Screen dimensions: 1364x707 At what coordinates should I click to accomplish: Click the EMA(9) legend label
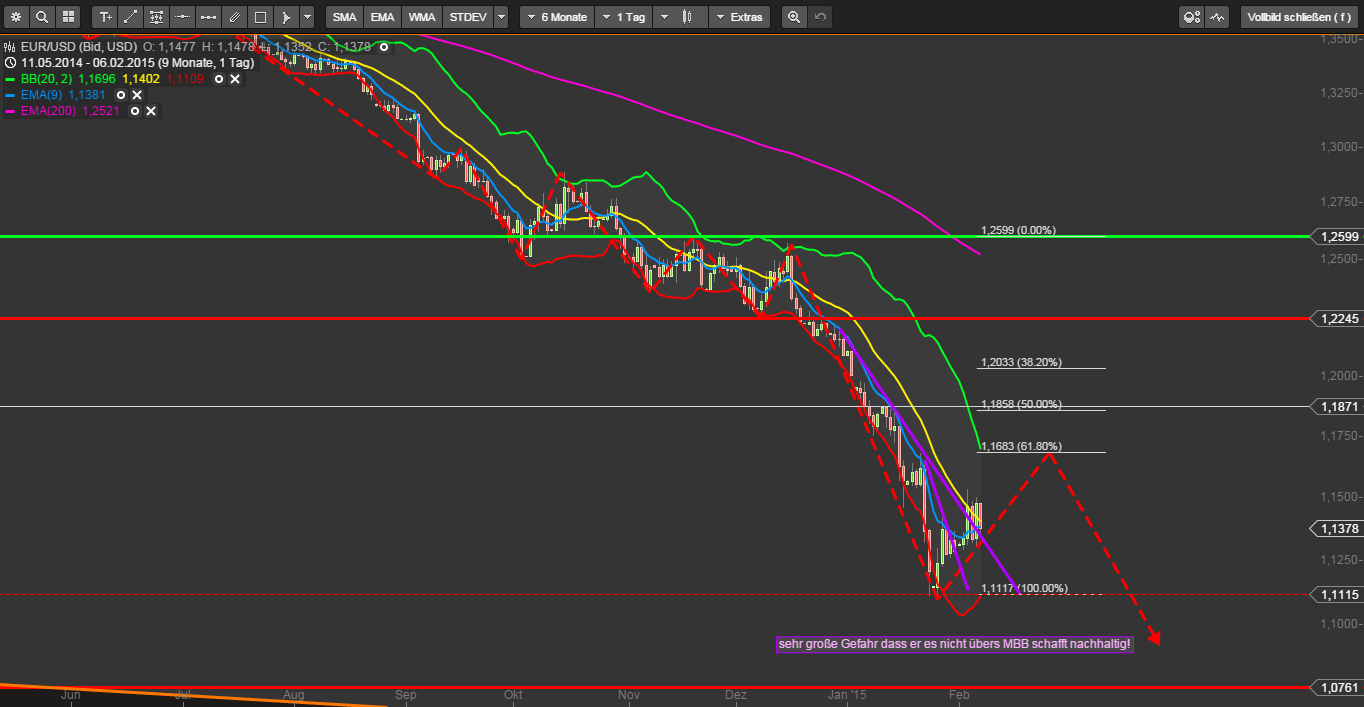click(42, 95)
